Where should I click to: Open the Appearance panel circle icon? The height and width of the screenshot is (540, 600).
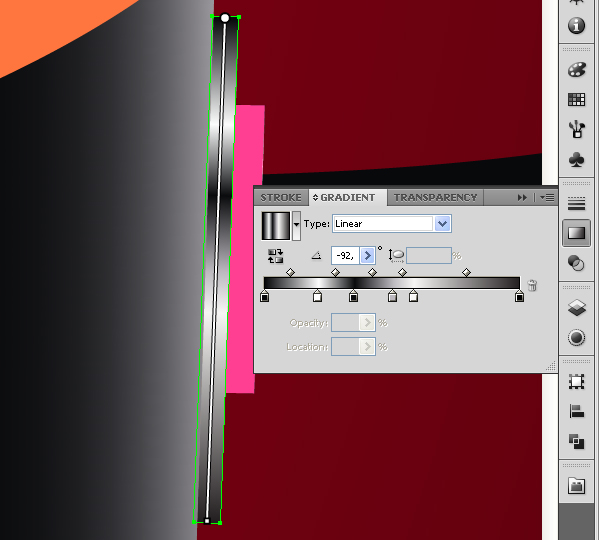pos(576,338)
